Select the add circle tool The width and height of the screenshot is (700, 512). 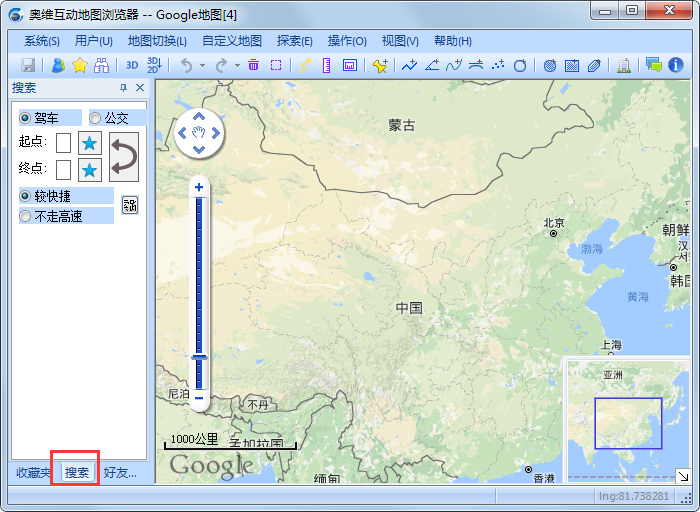(x=520, y=65)
